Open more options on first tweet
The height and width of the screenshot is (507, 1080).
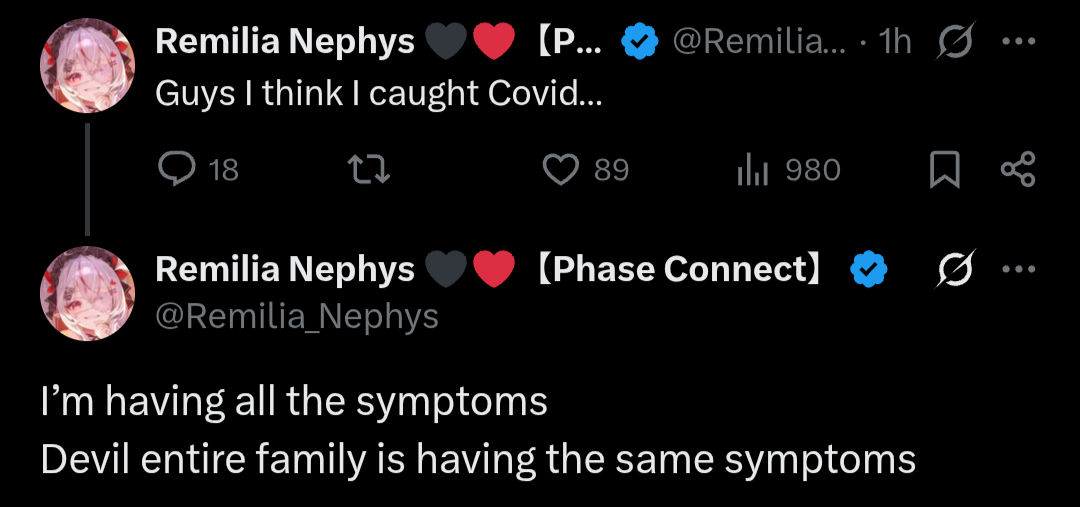point(1019,42)
